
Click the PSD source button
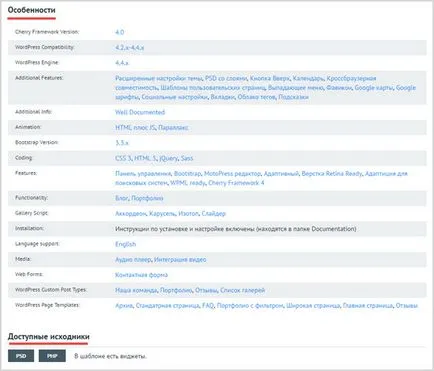(21, 356)
